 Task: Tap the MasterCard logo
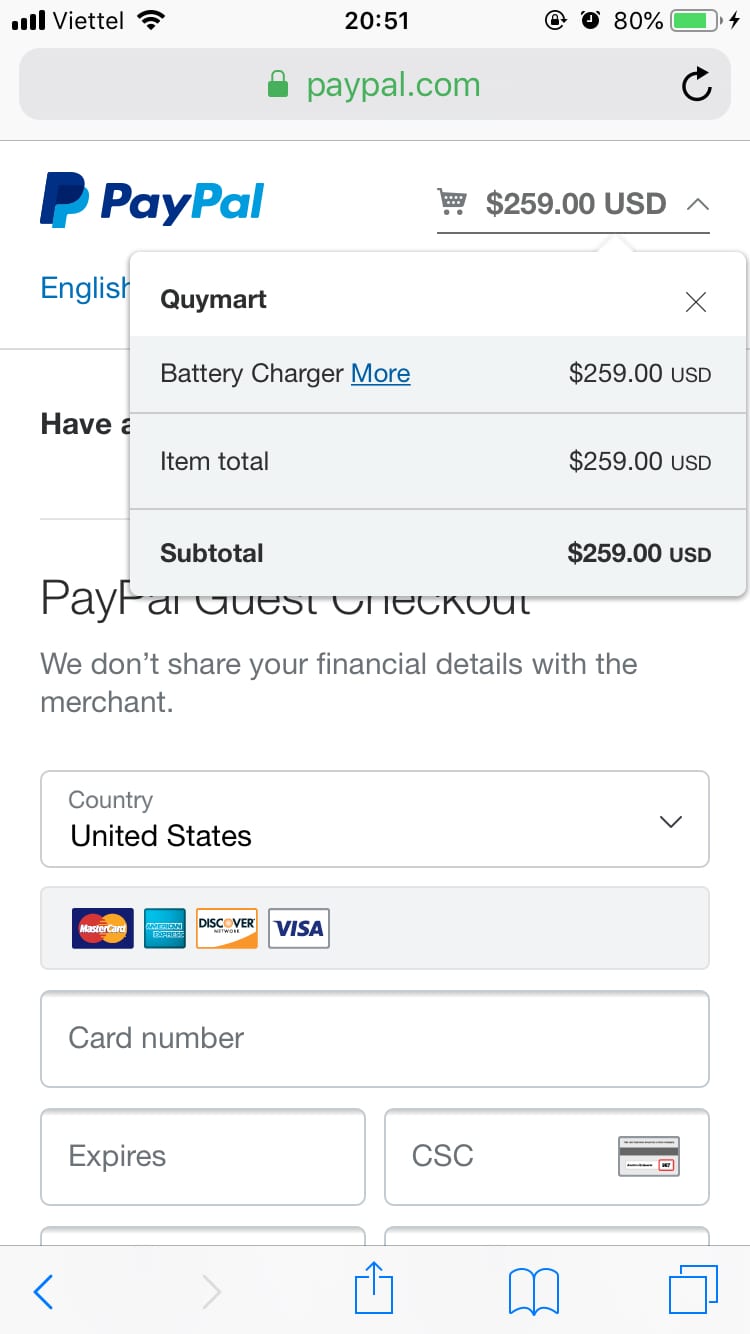(103, 928)
